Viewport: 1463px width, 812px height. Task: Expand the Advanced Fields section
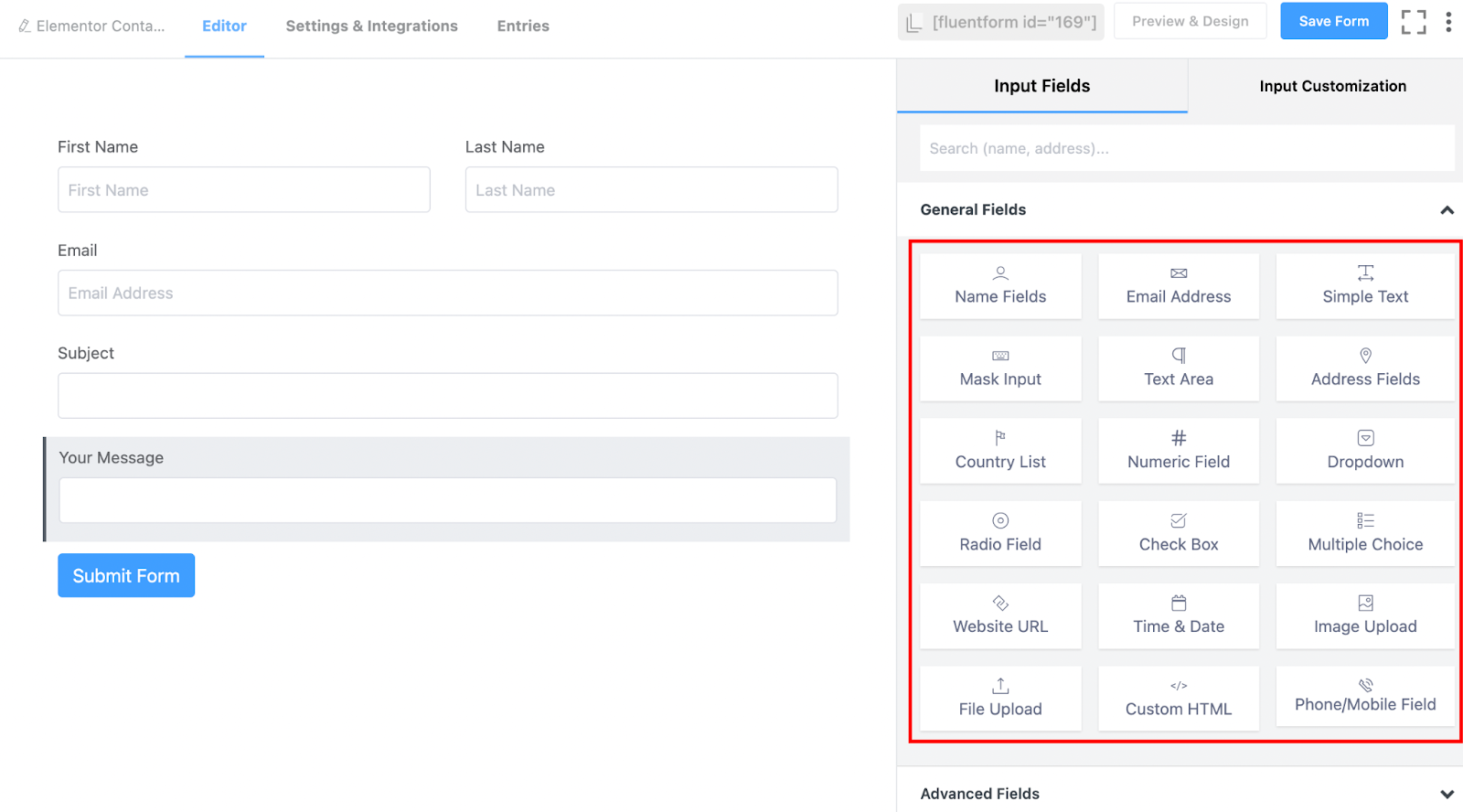click(1447, 794)
